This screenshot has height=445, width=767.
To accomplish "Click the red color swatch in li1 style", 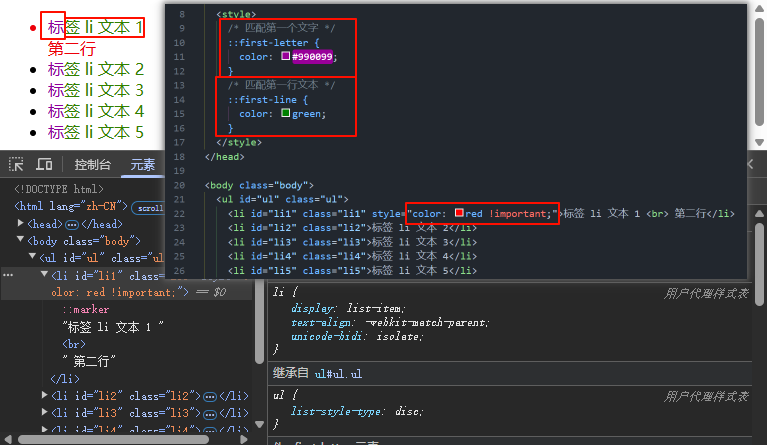I will [x=459, y=213].
